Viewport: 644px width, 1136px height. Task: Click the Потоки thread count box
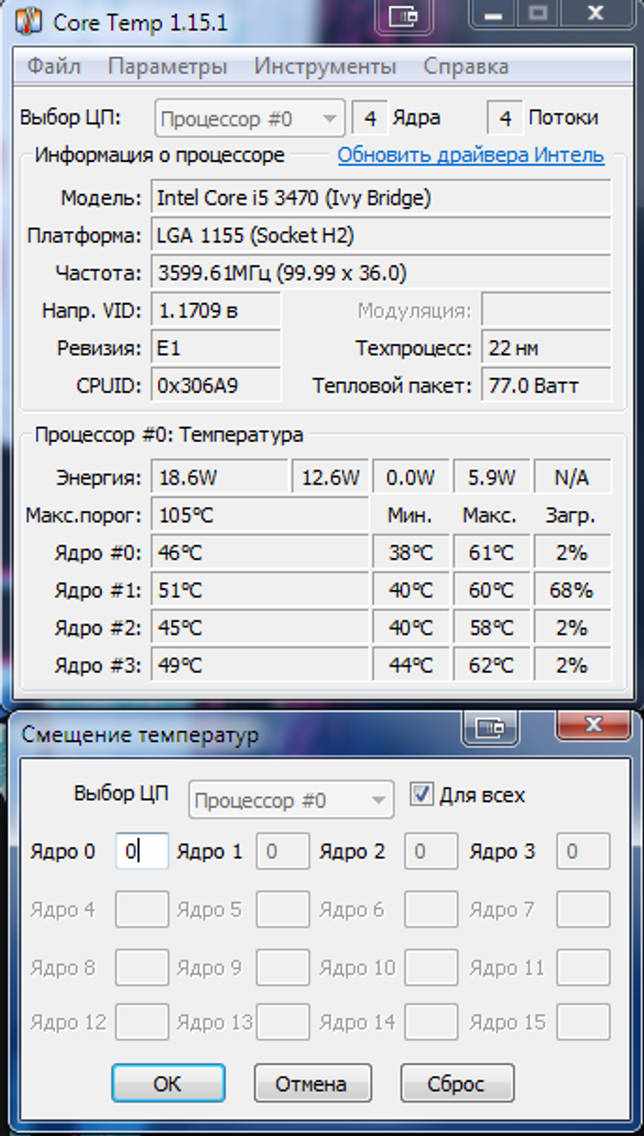[505, 117]
